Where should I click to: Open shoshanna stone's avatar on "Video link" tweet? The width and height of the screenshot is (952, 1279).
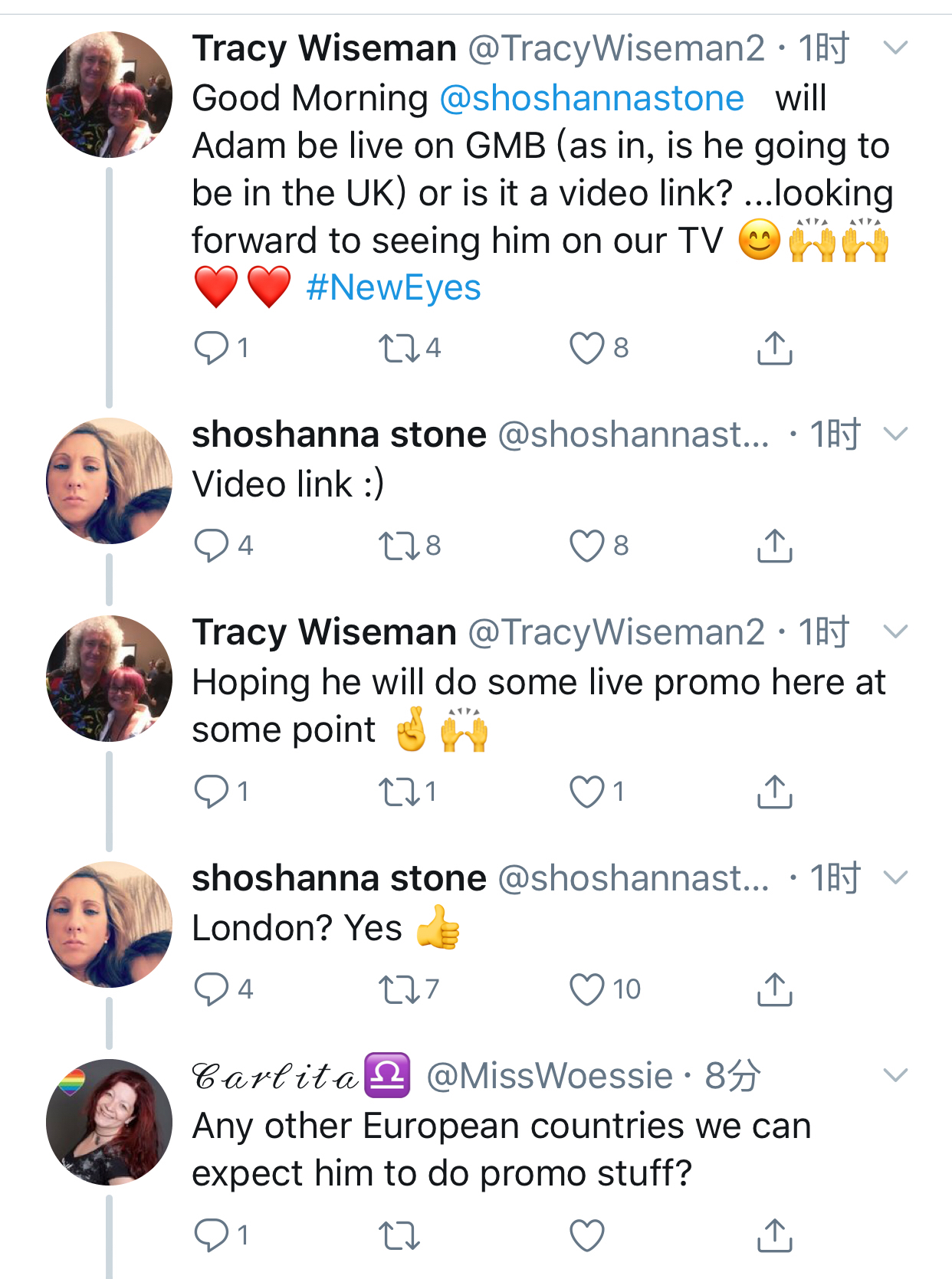tap(109, 480)
